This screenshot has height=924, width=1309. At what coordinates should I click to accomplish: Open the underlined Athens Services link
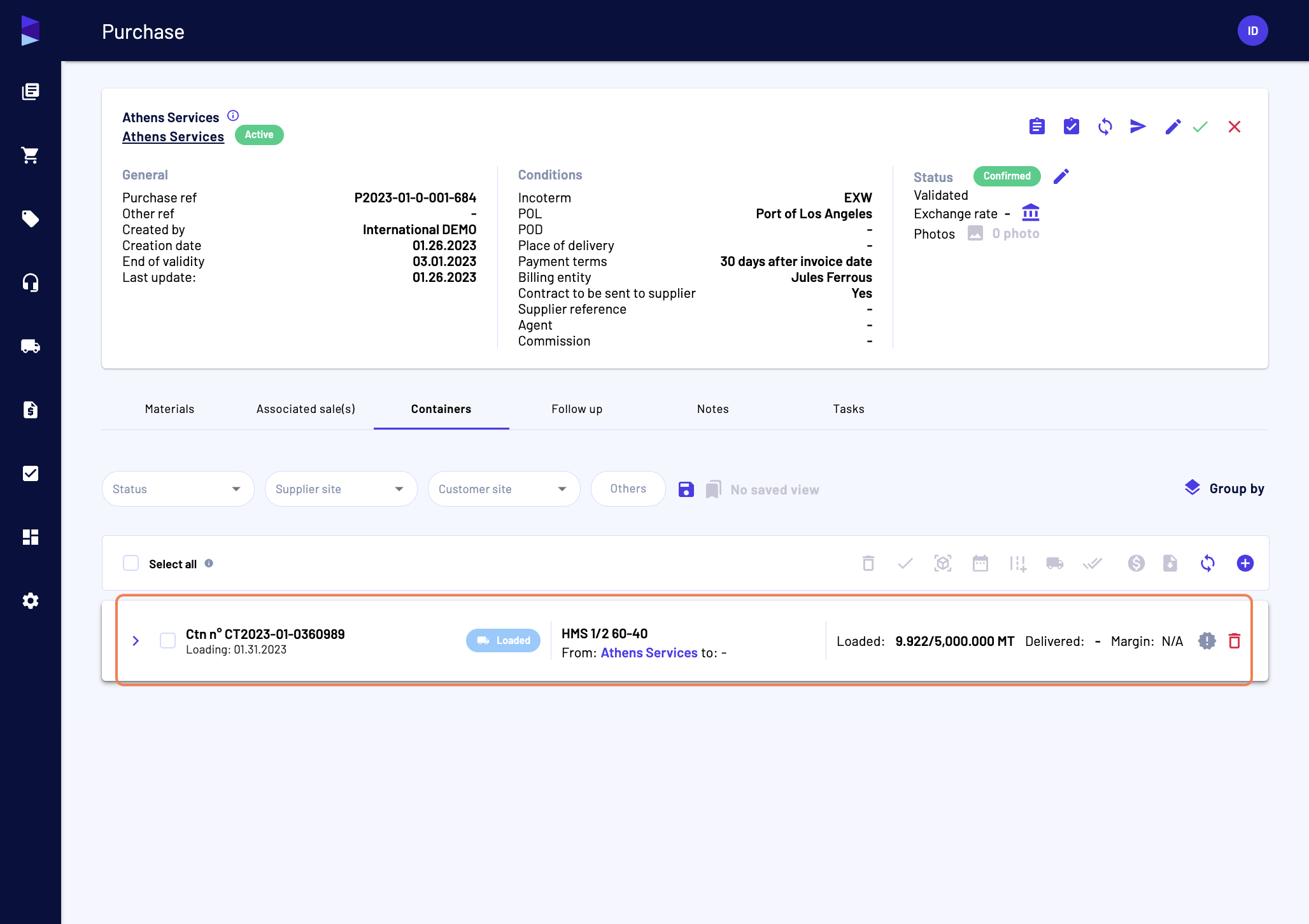[x=173, y=137]
